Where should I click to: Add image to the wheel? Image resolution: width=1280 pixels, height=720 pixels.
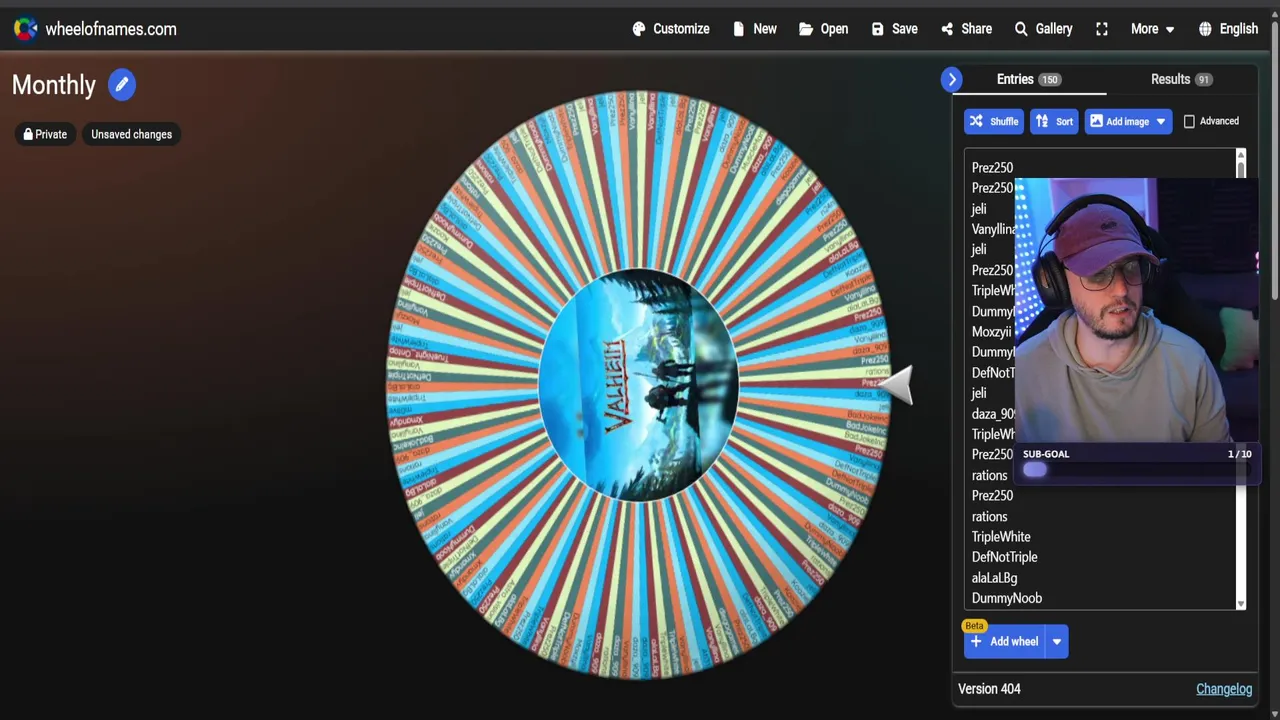[x=1118, y=121]
